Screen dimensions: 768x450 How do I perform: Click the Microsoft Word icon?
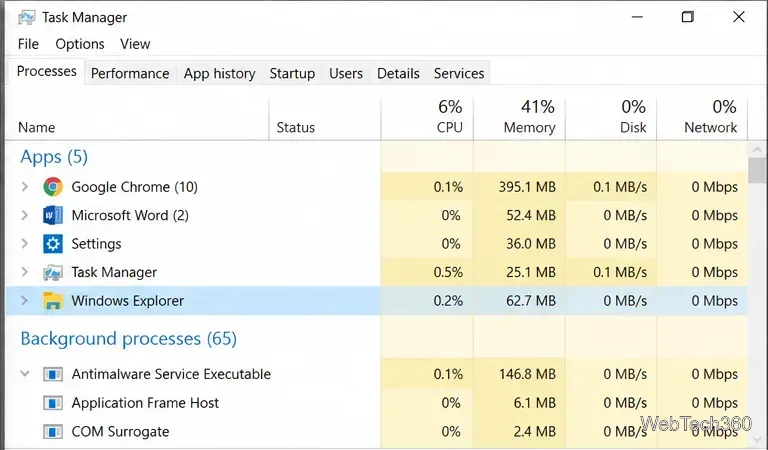(x=53, y=215)
